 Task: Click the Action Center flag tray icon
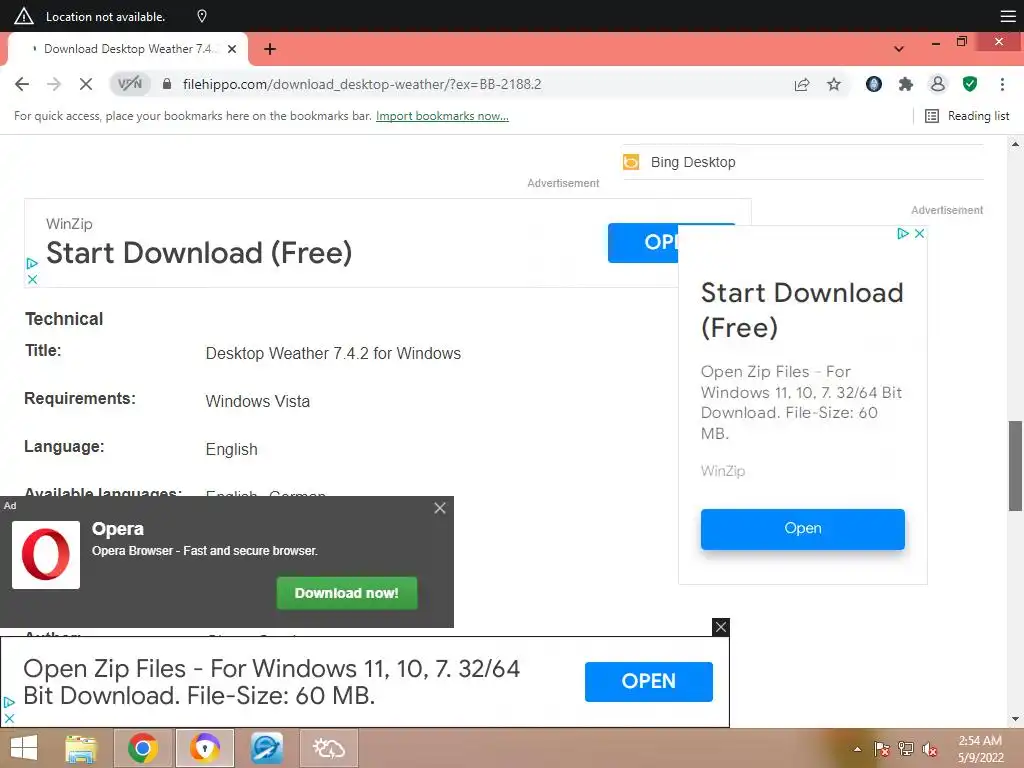881,749
